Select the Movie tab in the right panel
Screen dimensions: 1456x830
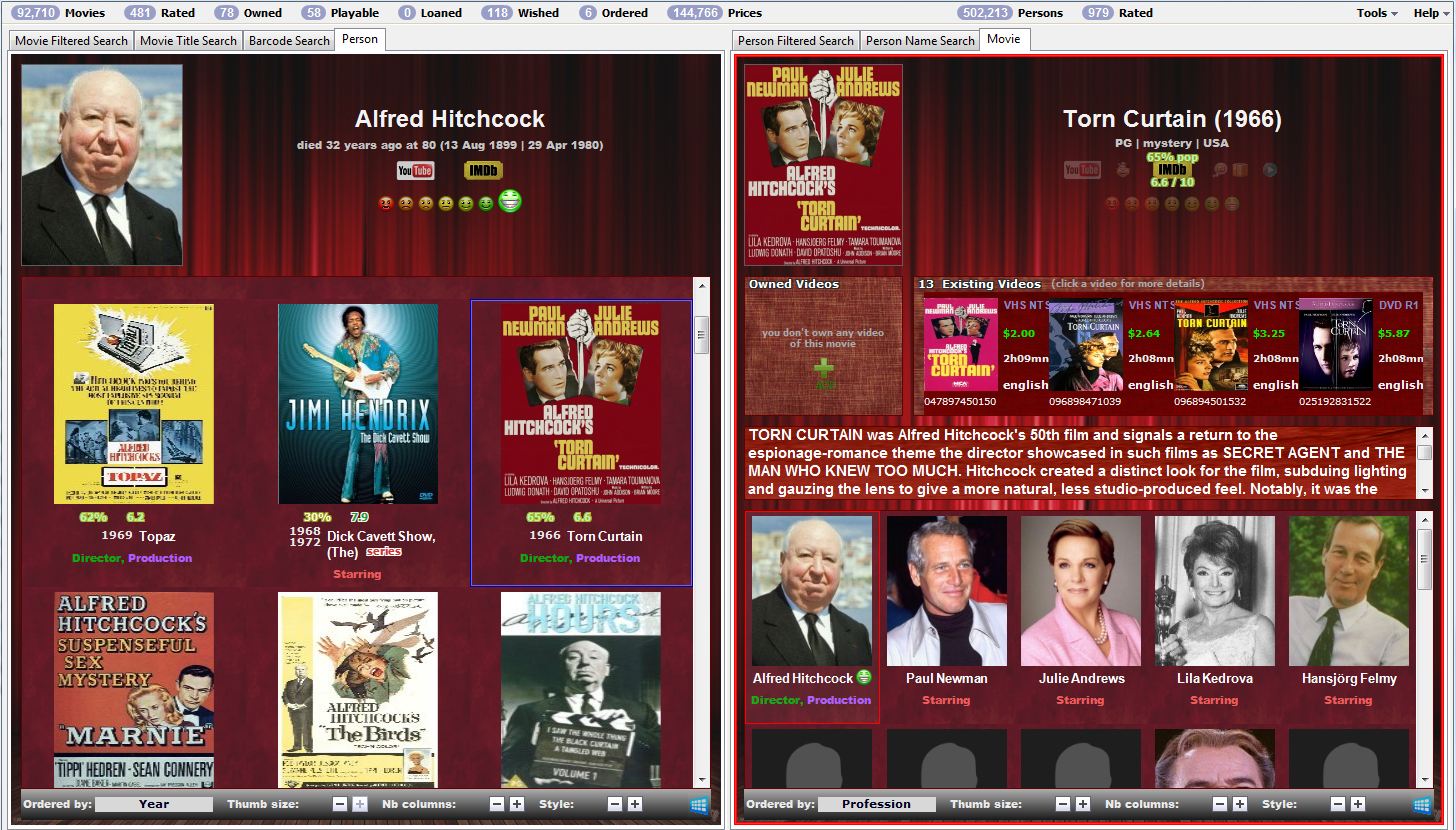coord(1004,39)
